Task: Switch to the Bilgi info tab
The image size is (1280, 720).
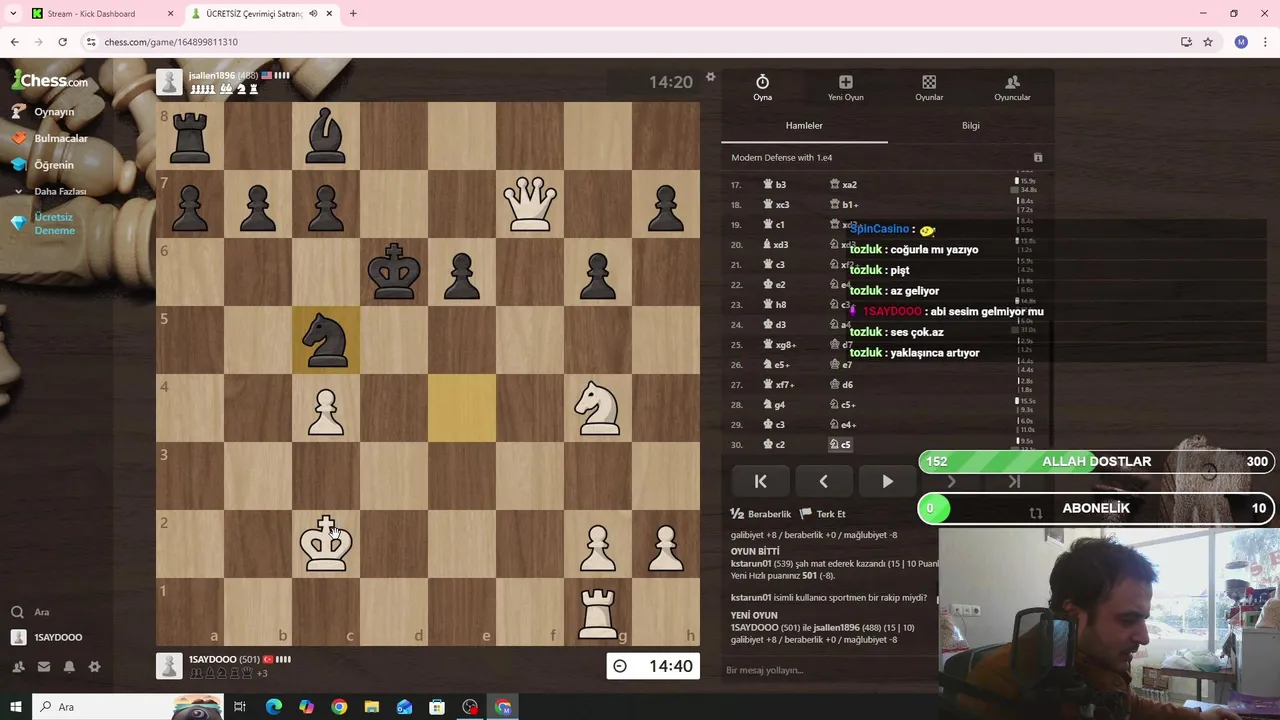Action: (x=970, y=126)
